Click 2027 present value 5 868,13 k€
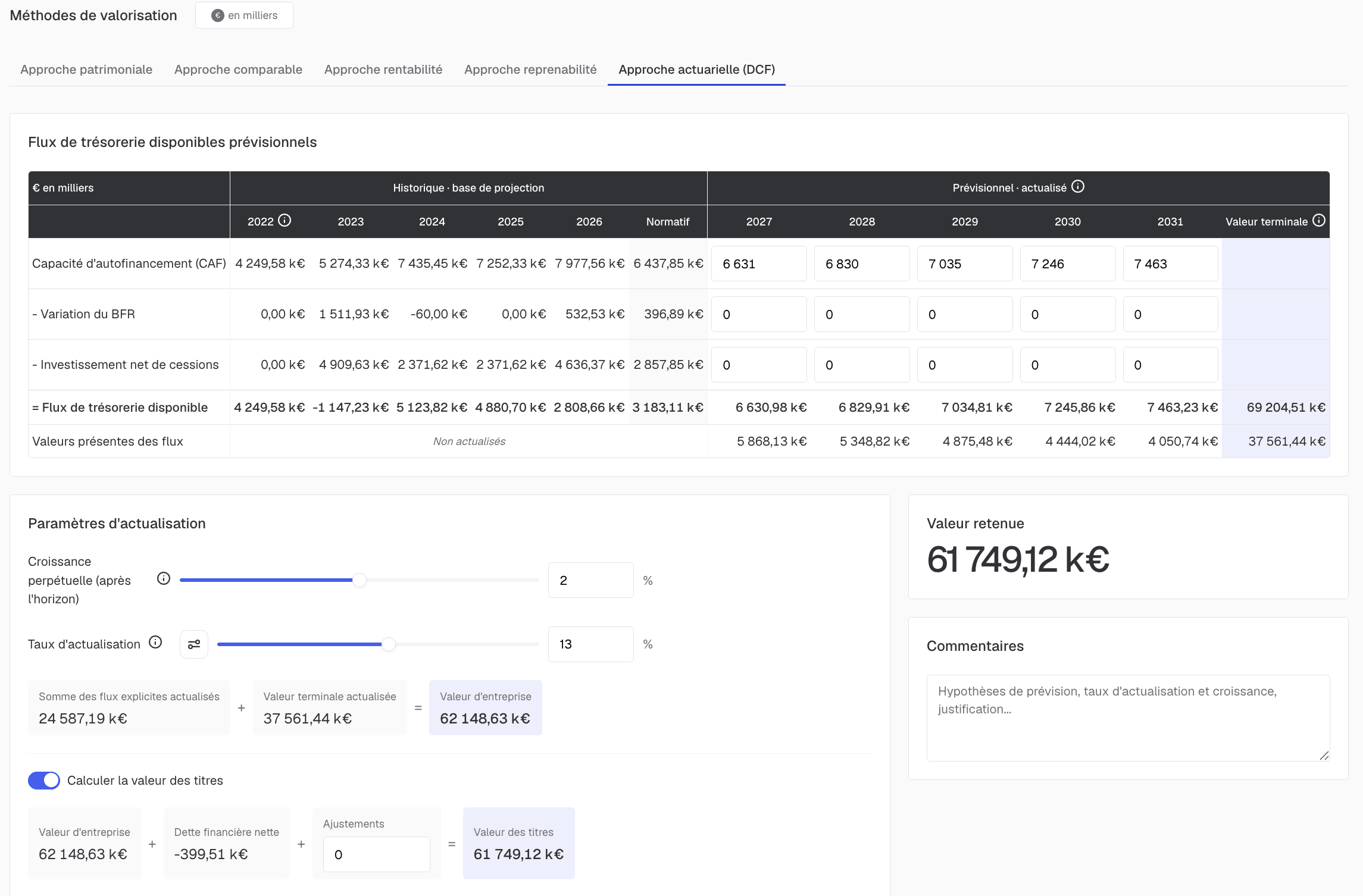The image size is (1363, 896). coord(771,441)
